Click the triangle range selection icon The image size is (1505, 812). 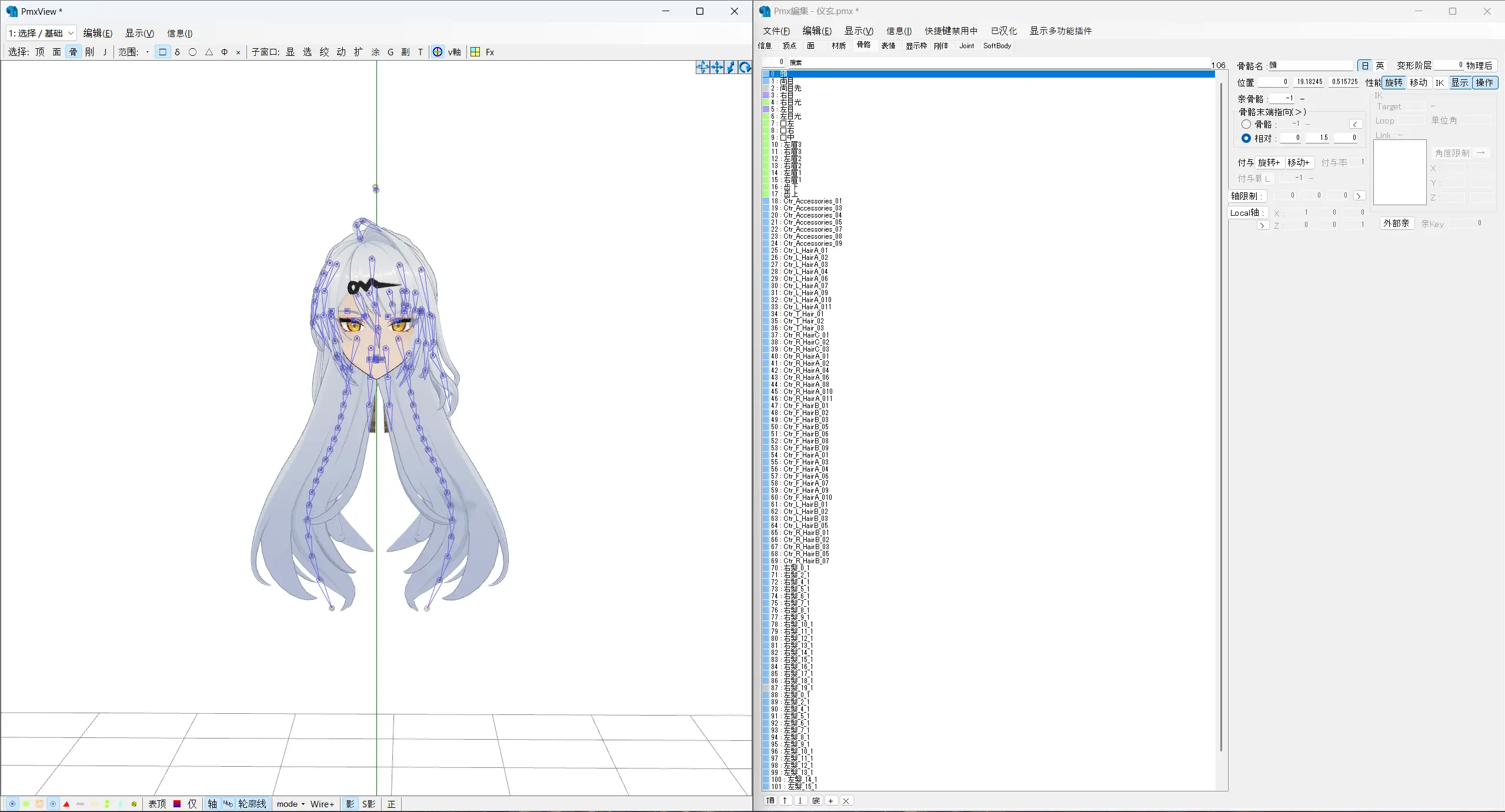209,52
